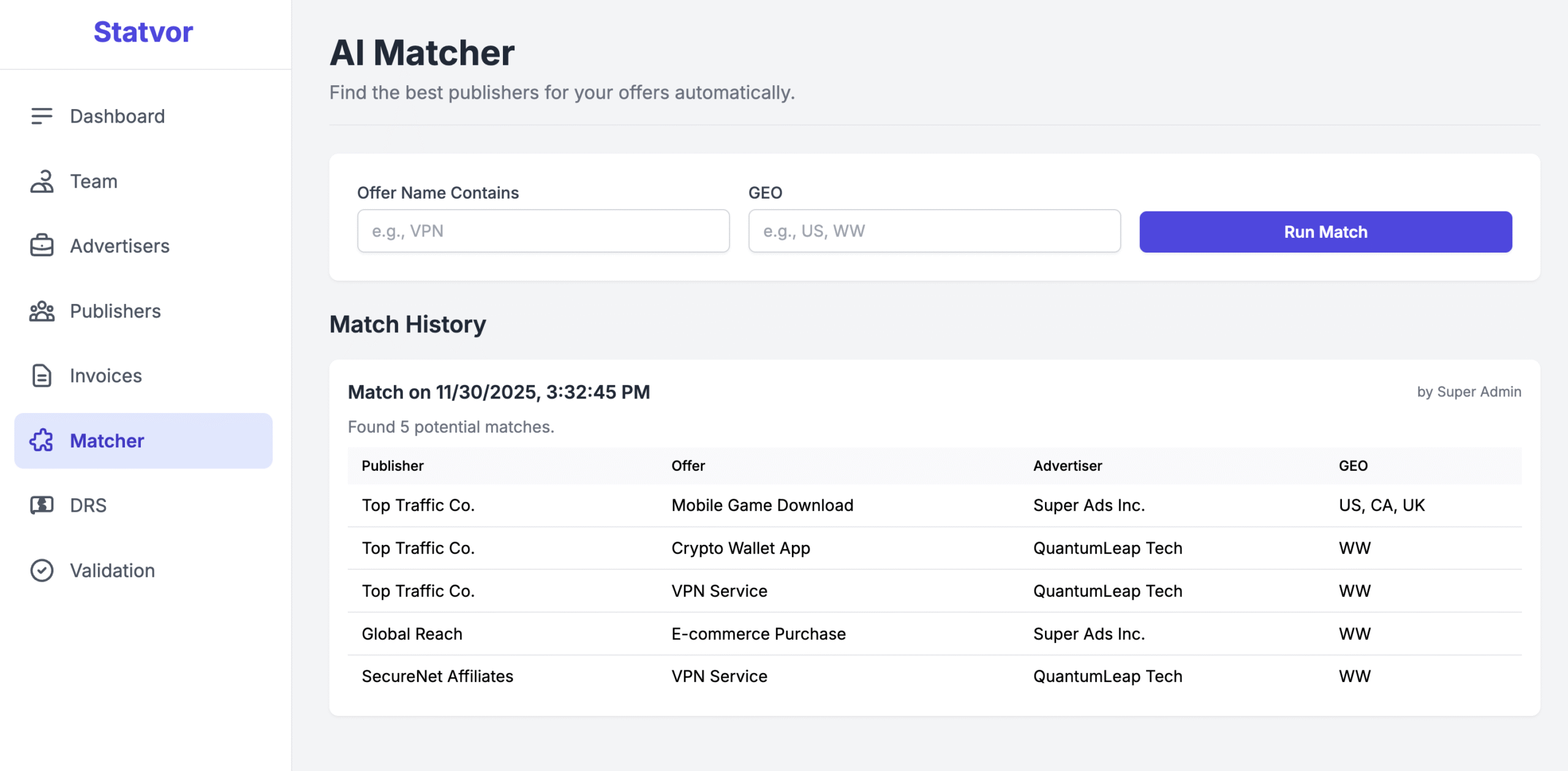Click inside the GEO input field
This screenshot has height=771, width=1568.
[933, 231]
